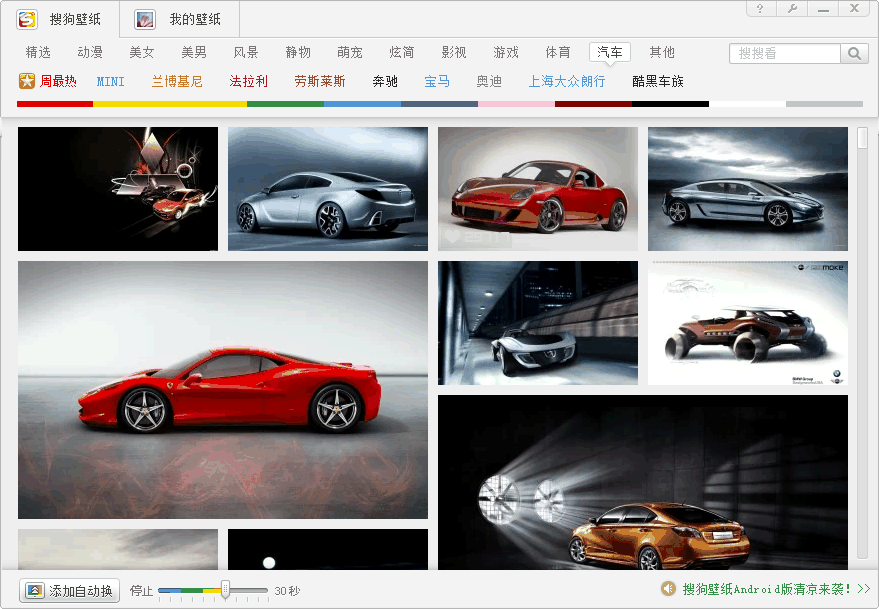Open the 游戏 category tab

click(506, 52)
